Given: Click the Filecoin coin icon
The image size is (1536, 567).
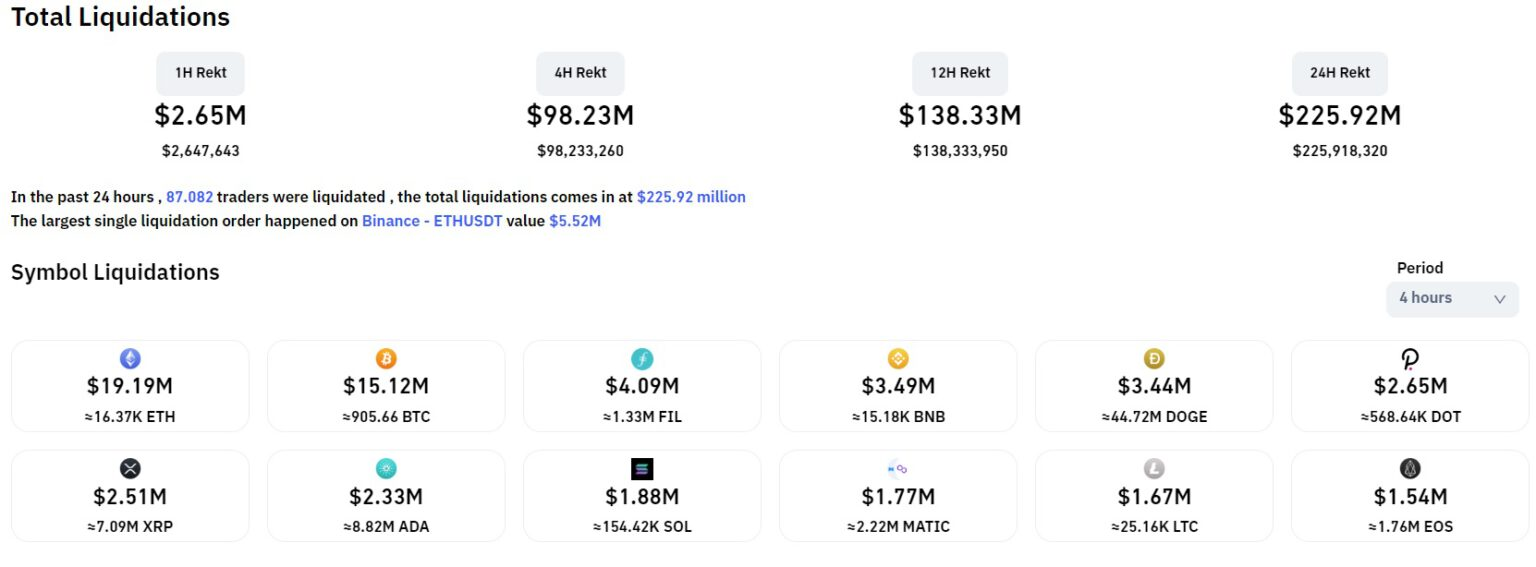Looking at the screenshot, I should [x=642, y=358].
